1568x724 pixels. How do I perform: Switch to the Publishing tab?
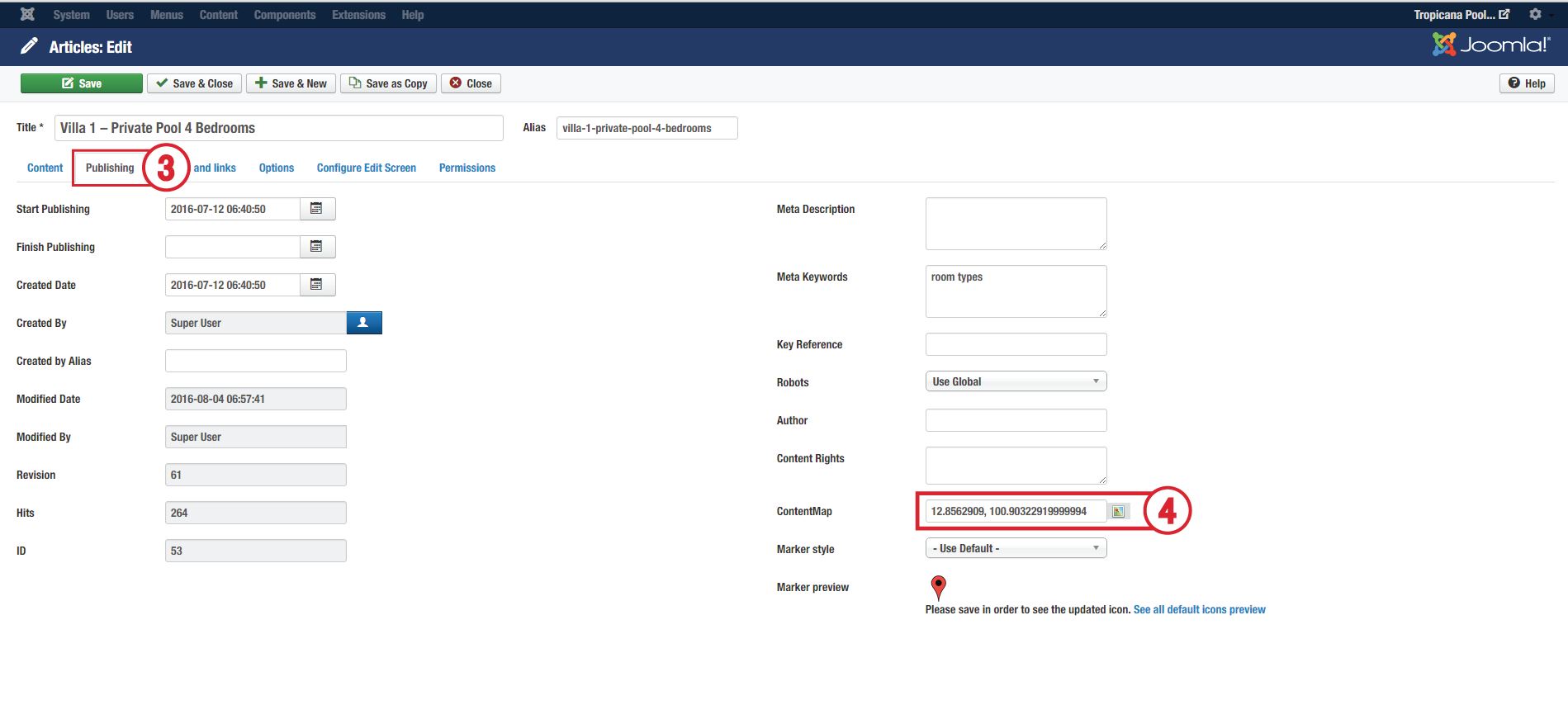coord(110,168)
